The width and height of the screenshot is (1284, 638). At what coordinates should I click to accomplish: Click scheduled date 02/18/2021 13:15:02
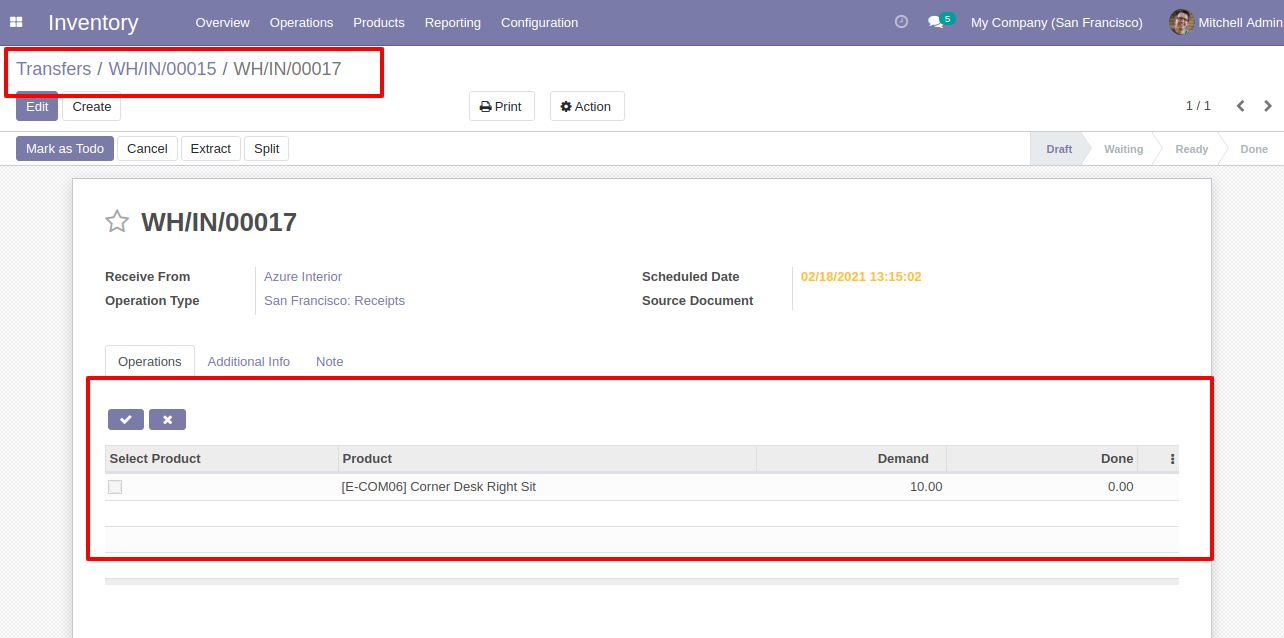pos(861,277)
